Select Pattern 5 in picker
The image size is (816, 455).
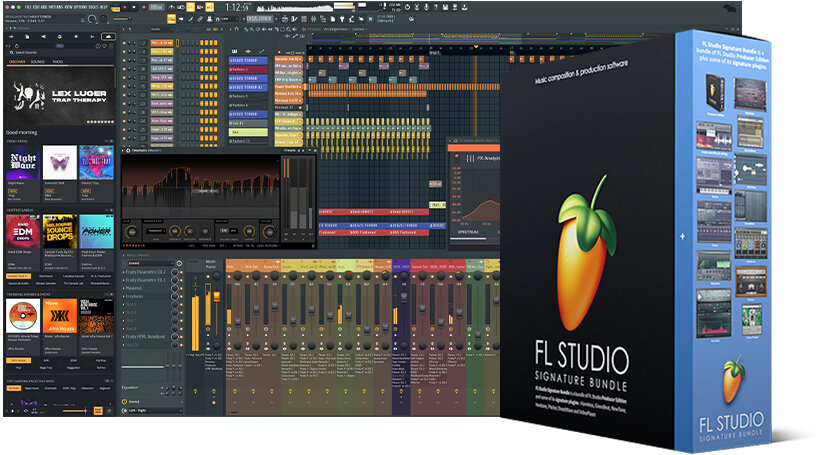pos(248,96)
